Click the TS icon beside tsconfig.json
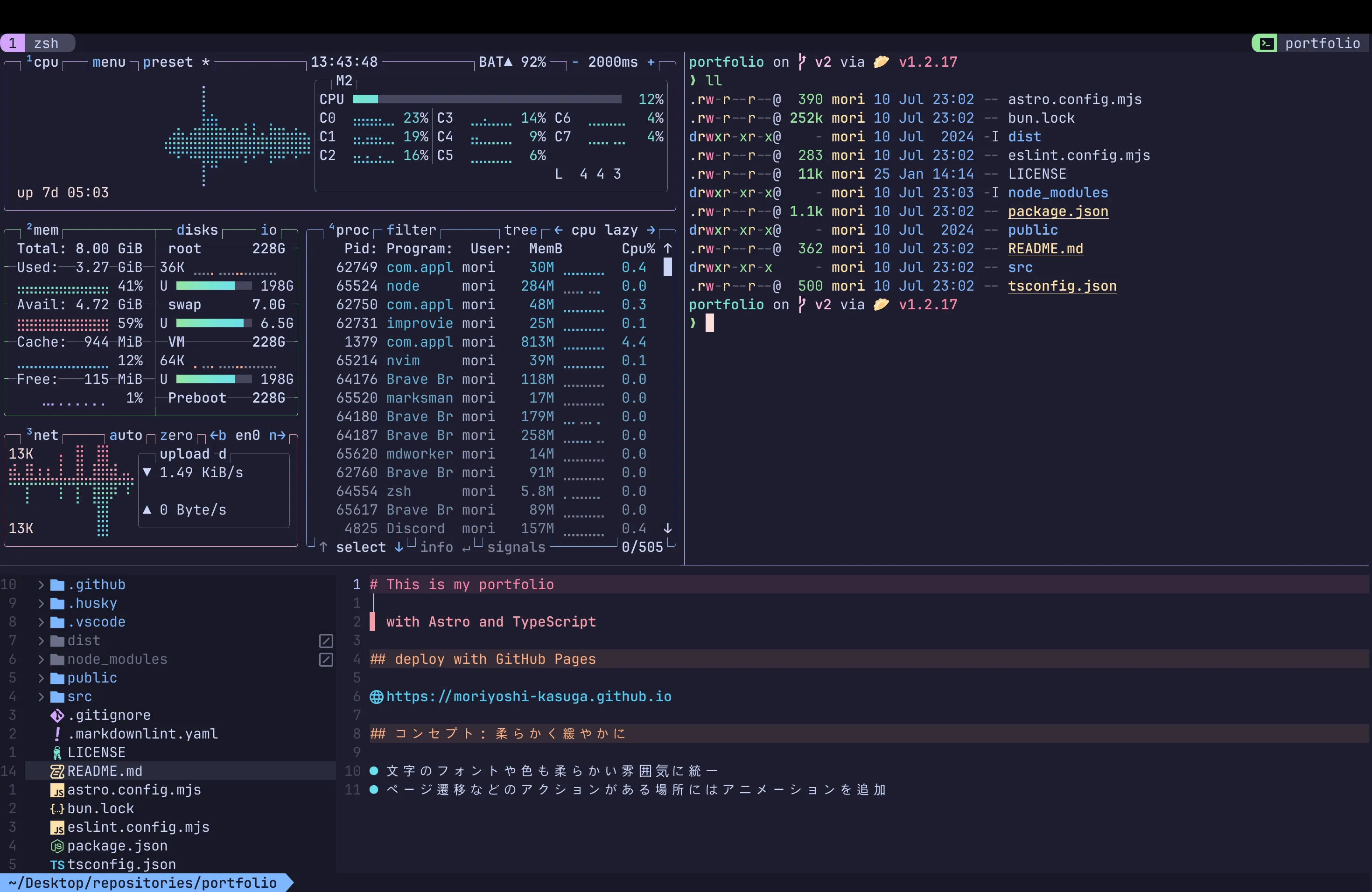Viewport: 1372px width, 892px height. pyautogui.click(x=57, y=865)
